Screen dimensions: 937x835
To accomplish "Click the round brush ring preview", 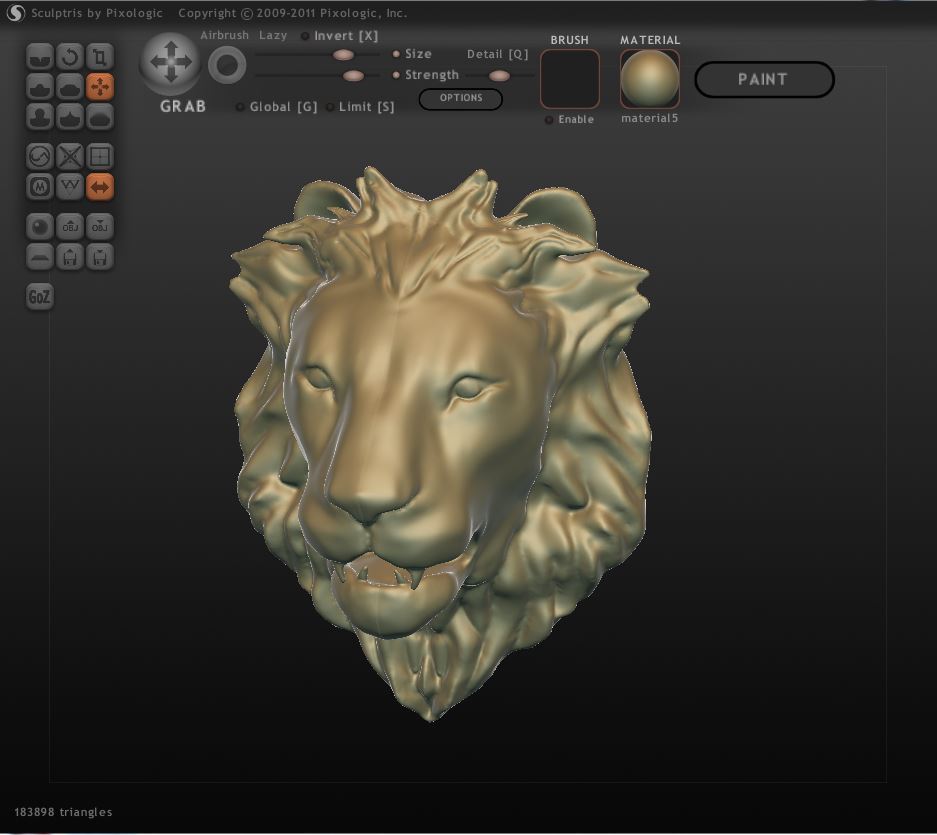I will click(x=227, y=65).
